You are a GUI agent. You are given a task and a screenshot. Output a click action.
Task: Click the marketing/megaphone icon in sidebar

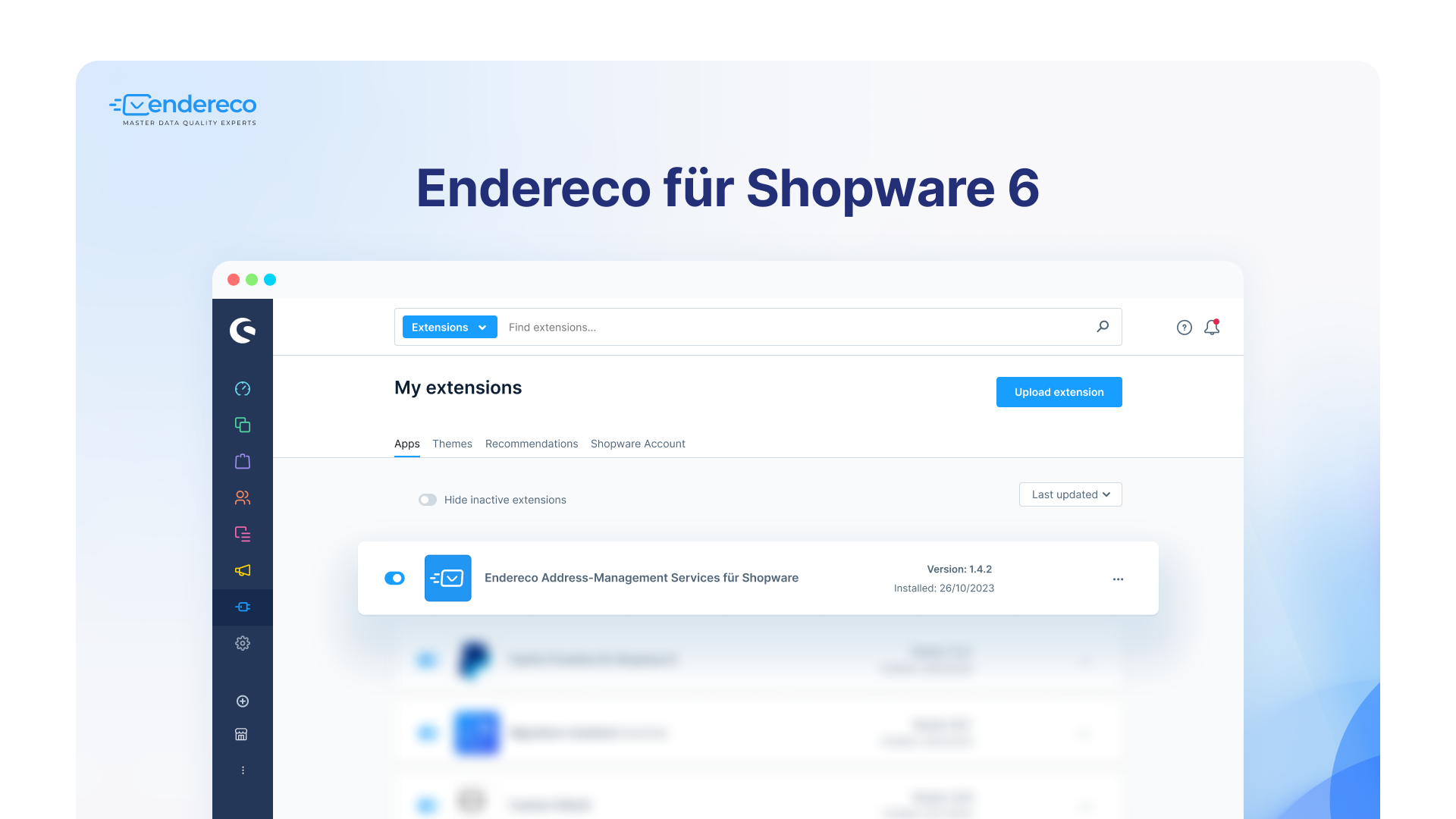(243, 570)
